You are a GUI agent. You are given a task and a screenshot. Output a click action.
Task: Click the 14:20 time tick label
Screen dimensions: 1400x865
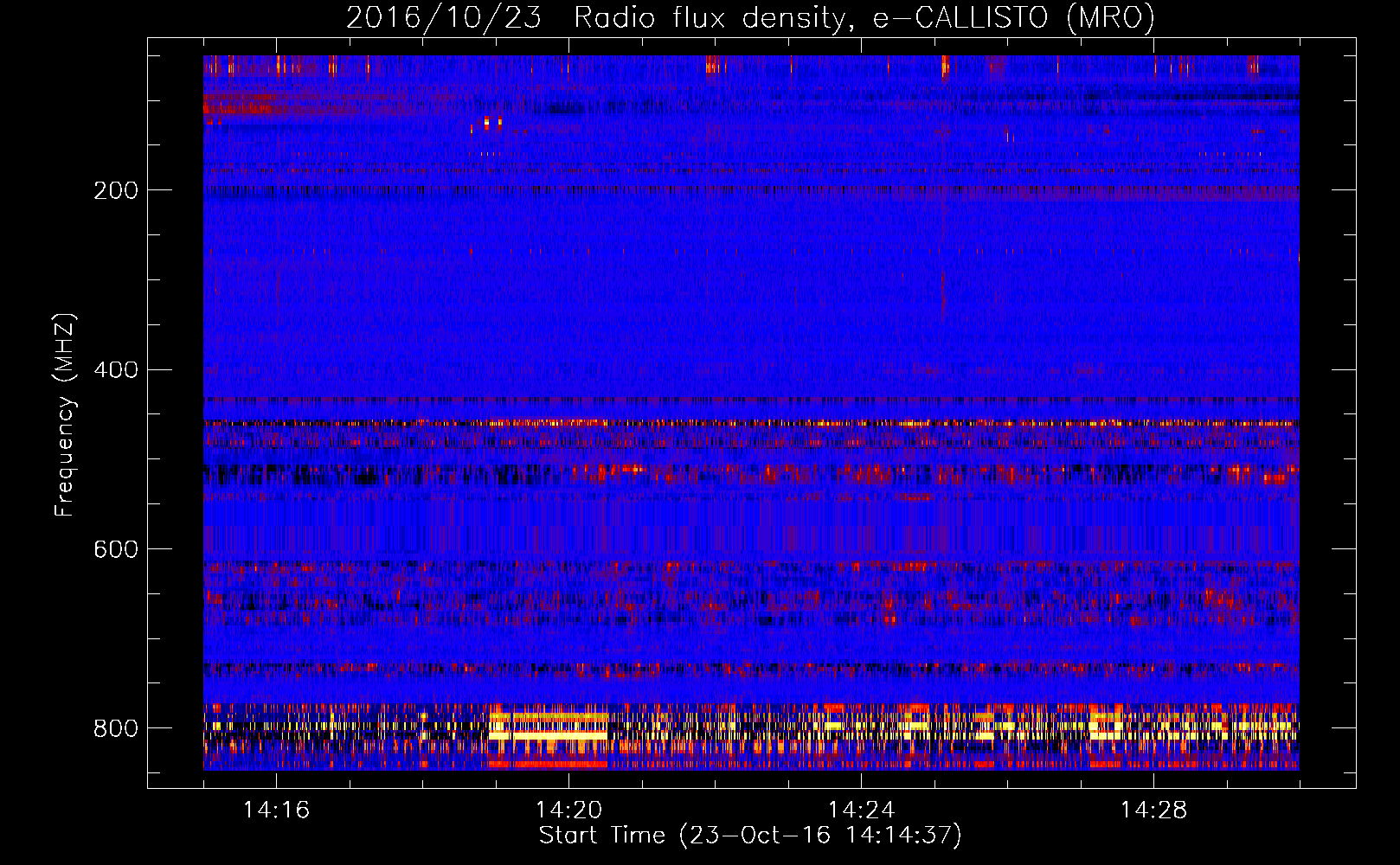click(x=568, y=810)
